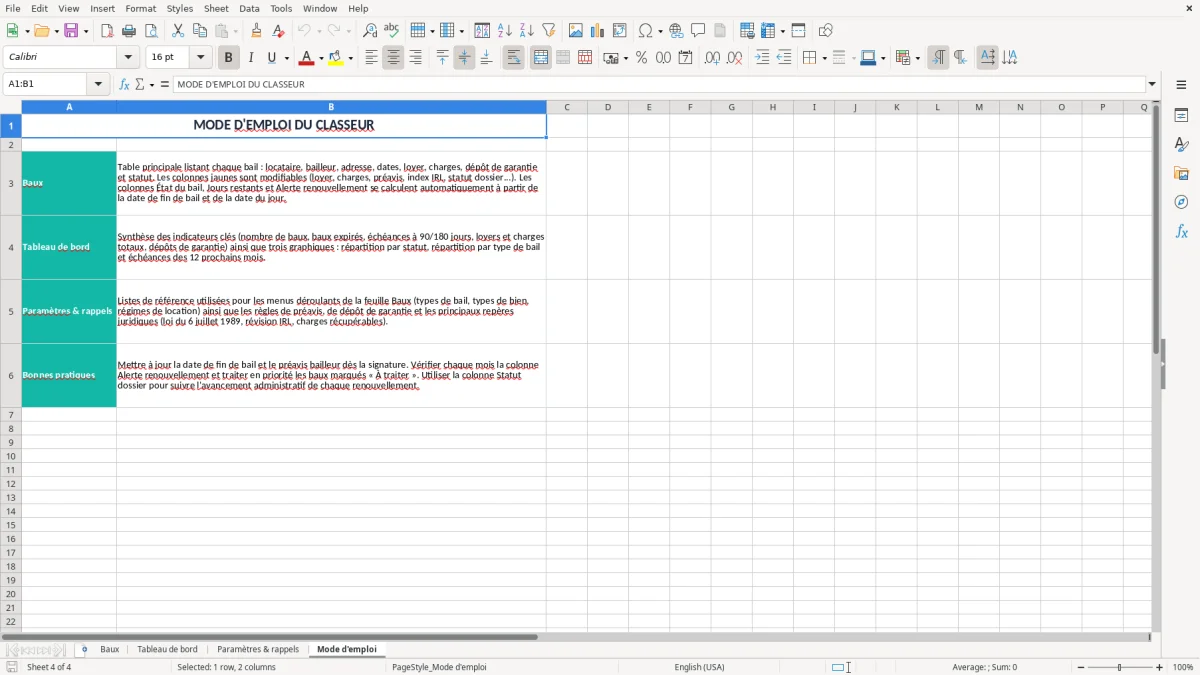Insert a chart
Screen dimensions: 1200x675
tap(598, 31)
